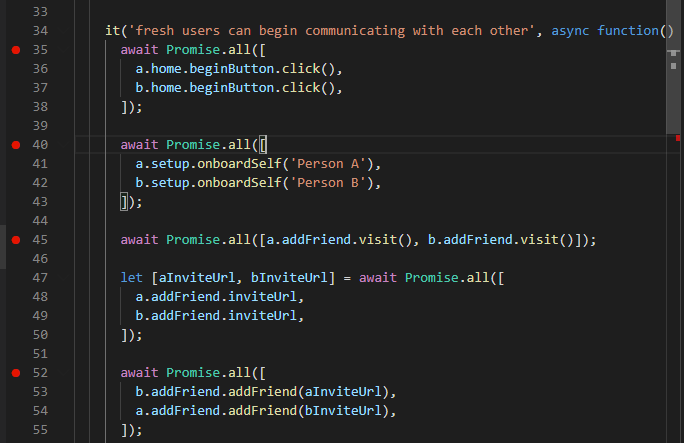The height and width of the screenshot is (443, 684).
Task: Click the 'async' keyword on line 34
Action: click(570, 31)
